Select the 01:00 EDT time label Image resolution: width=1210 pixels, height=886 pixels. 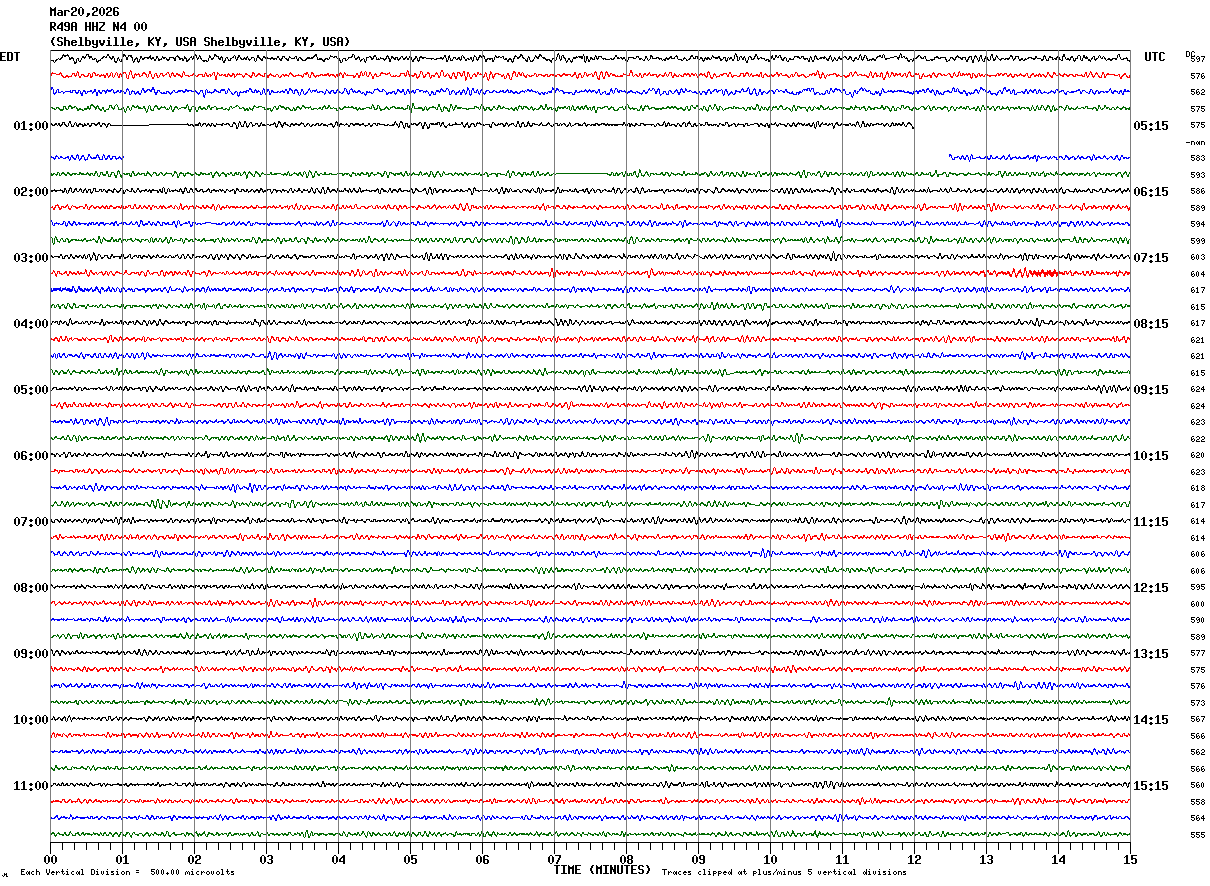pyautogui.click(x=31, y=126)
